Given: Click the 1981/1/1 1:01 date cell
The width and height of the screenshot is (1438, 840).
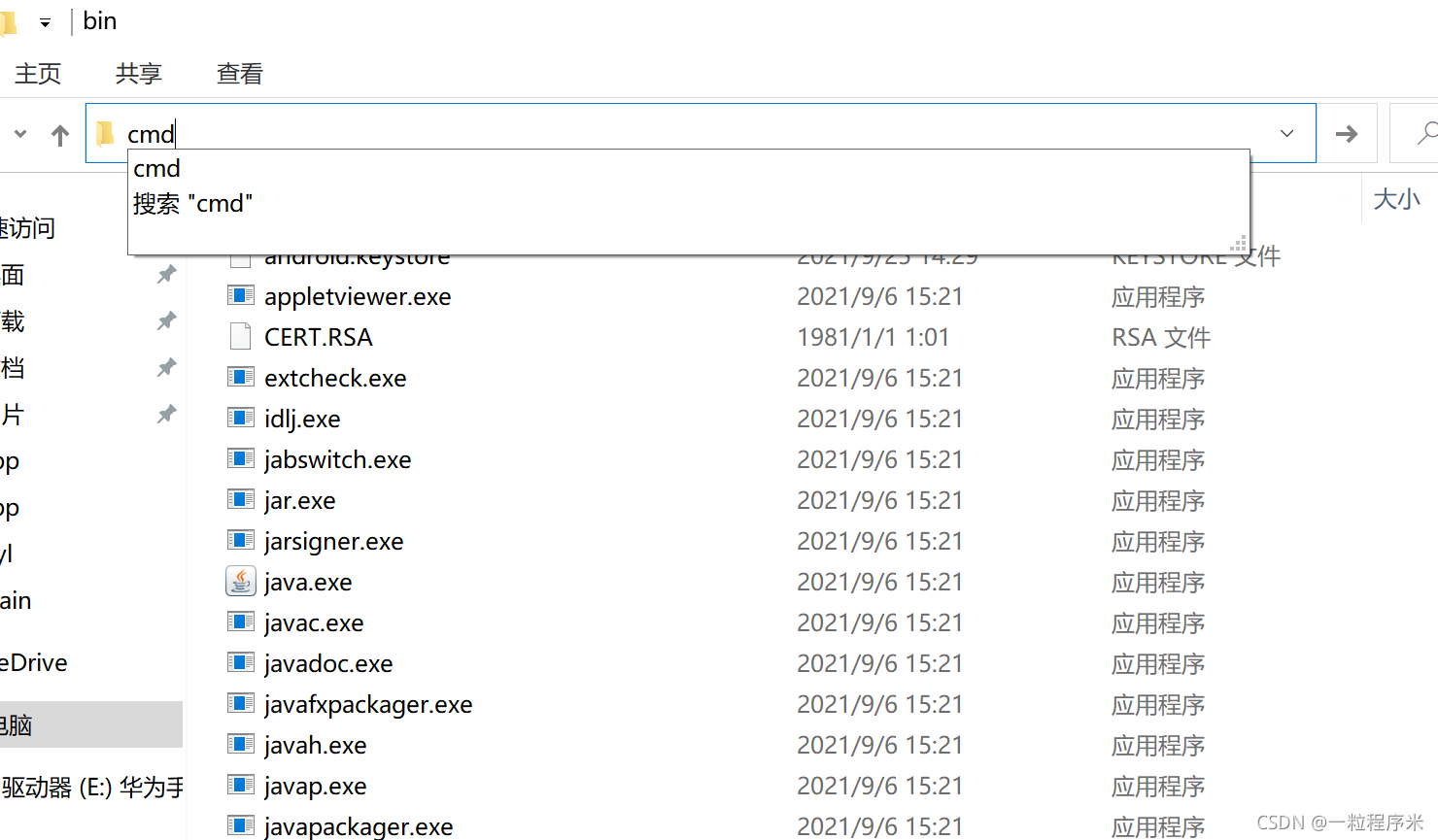Looking at the screenshot, I should tap(873, 337).
